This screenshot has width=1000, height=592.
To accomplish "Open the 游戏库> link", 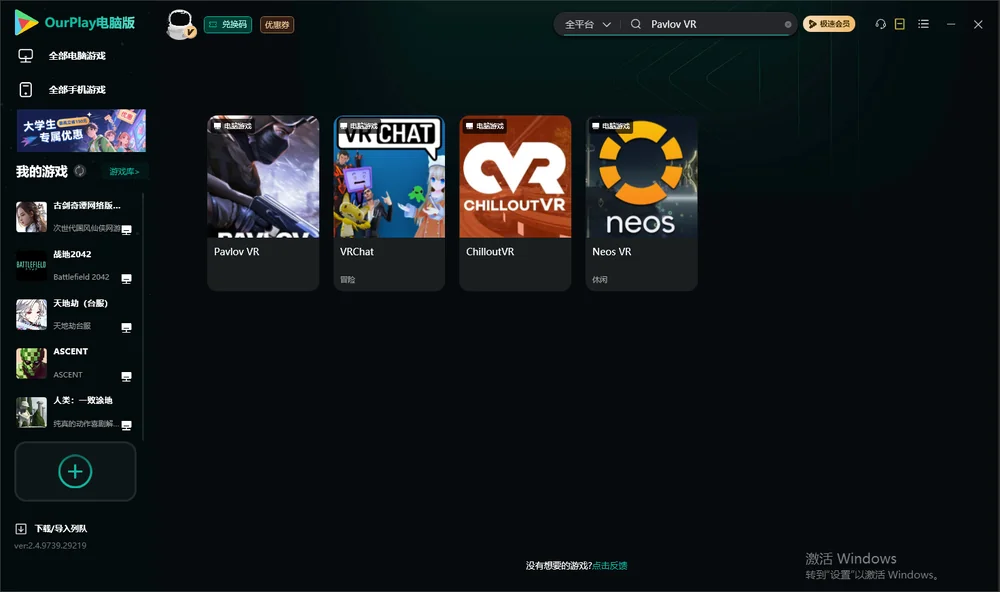I will [124, 171].
